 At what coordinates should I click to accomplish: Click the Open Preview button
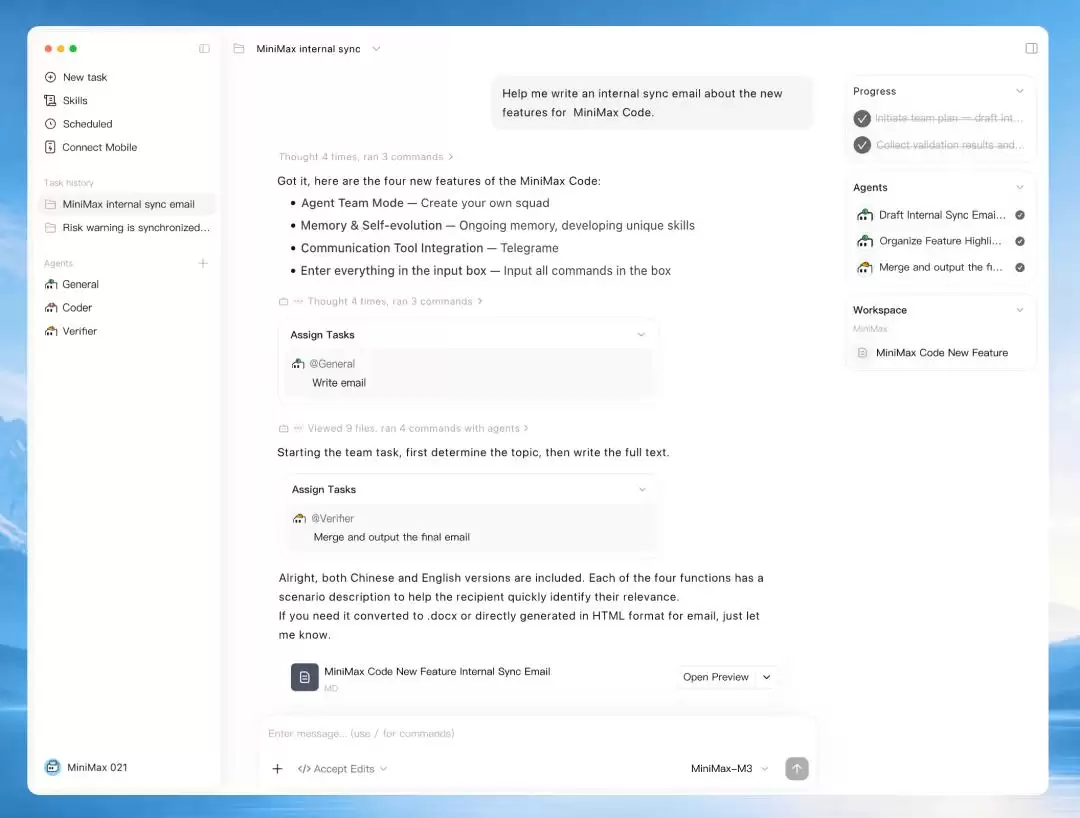pyautogui.click(x=716, y=677)
